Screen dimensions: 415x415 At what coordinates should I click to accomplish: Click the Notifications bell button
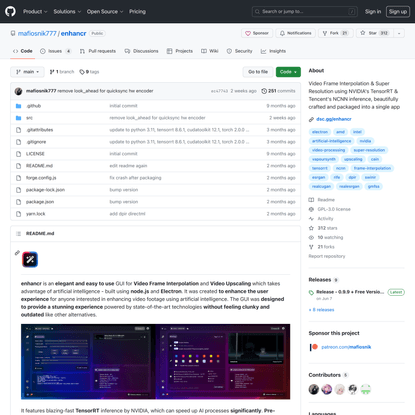(x=295, y=33)
